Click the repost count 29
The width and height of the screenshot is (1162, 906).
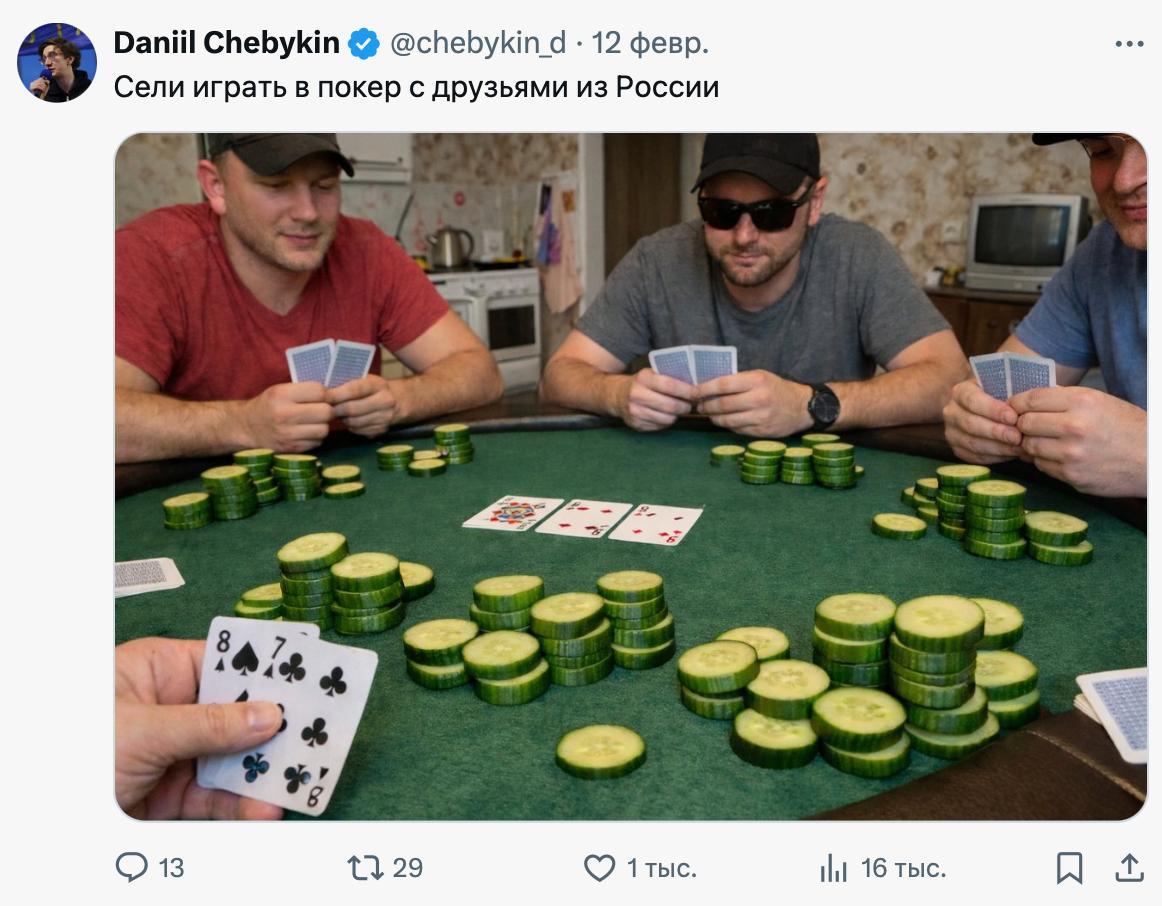(408, 868)
